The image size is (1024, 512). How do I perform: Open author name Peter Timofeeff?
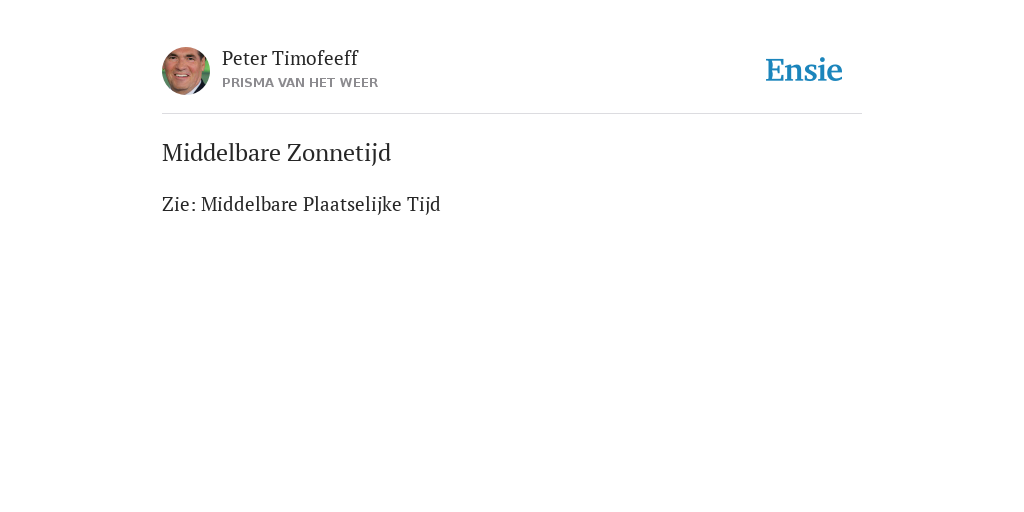pyautogui.click(x=290, y=58)
